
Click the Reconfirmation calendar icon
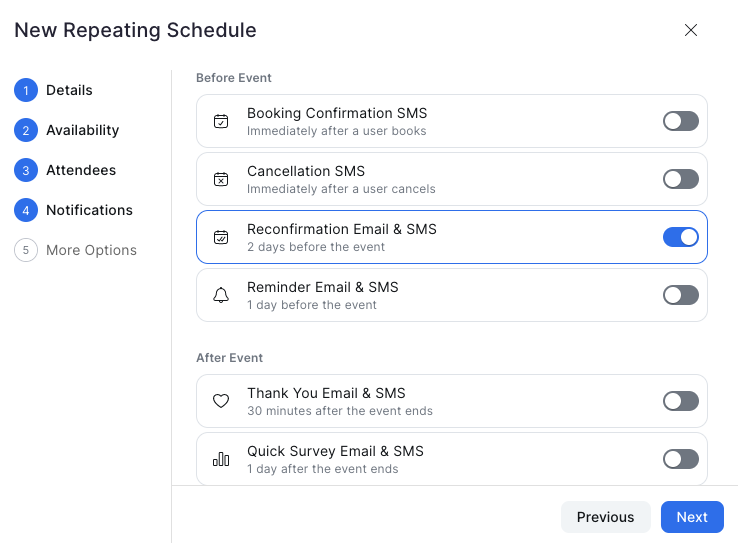(x=221, y=238)
